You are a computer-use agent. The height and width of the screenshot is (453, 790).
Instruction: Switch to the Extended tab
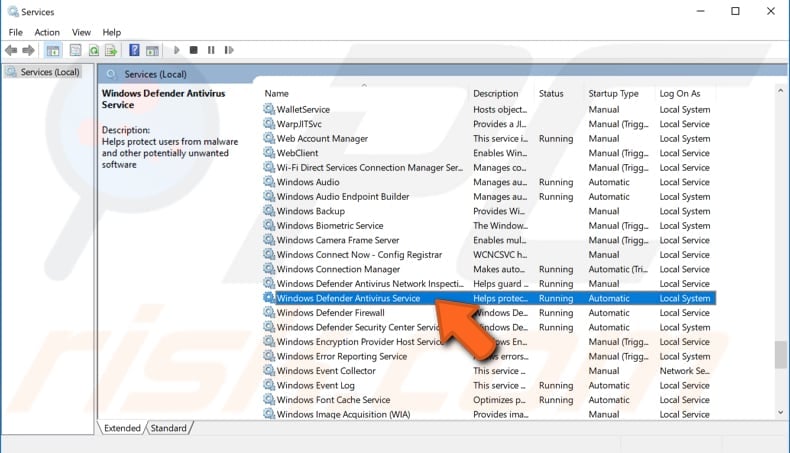click(122, 428)
